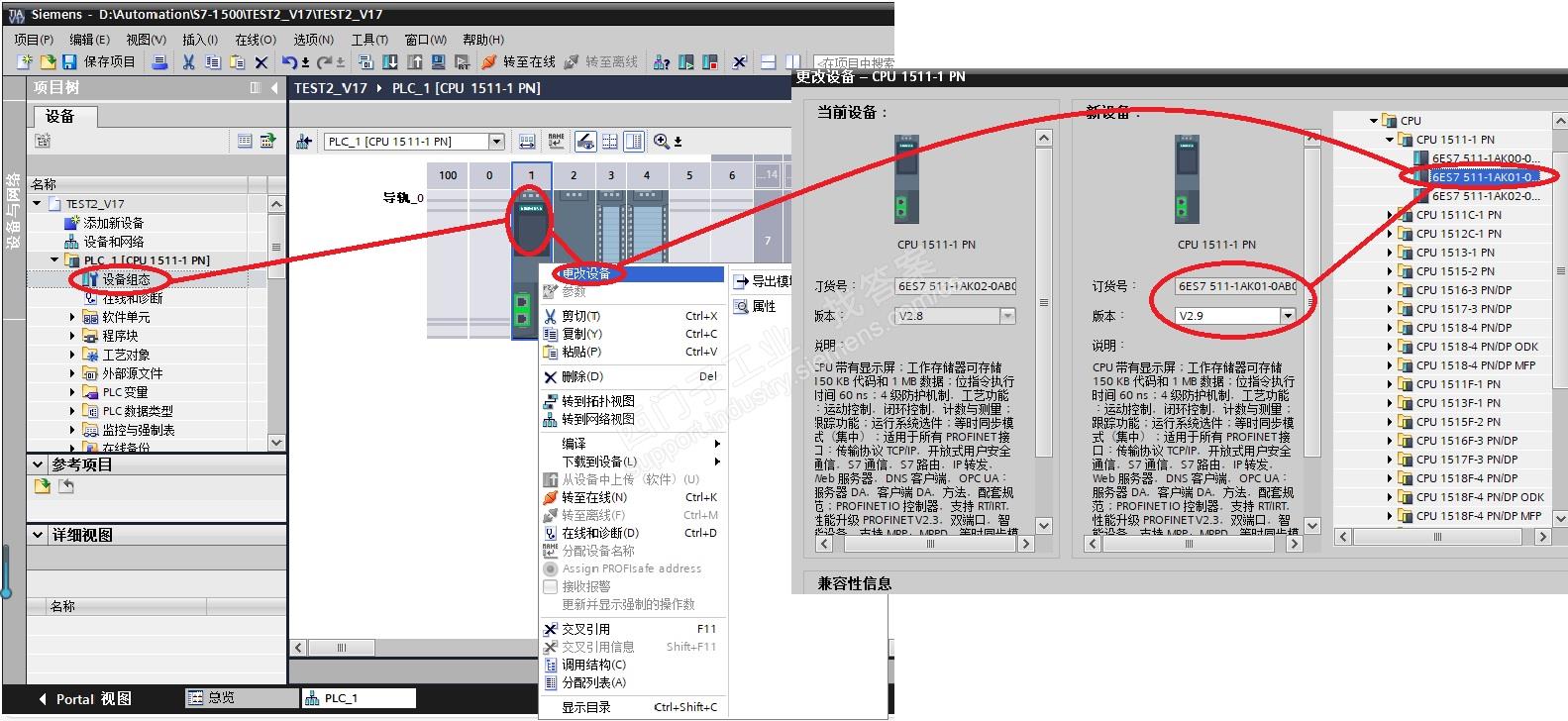
Task: Open the PLC_1 device selector dropdown
Action: coord(497,142)
